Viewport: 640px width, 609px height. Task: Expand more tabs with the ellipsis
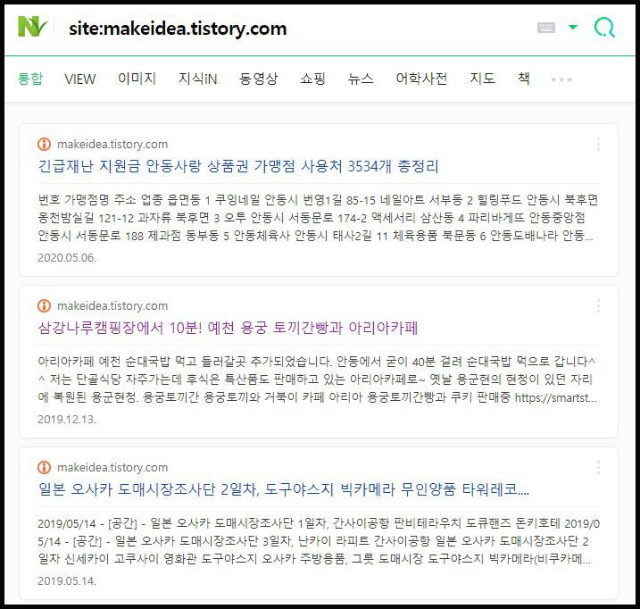click(x=561, y=79)
